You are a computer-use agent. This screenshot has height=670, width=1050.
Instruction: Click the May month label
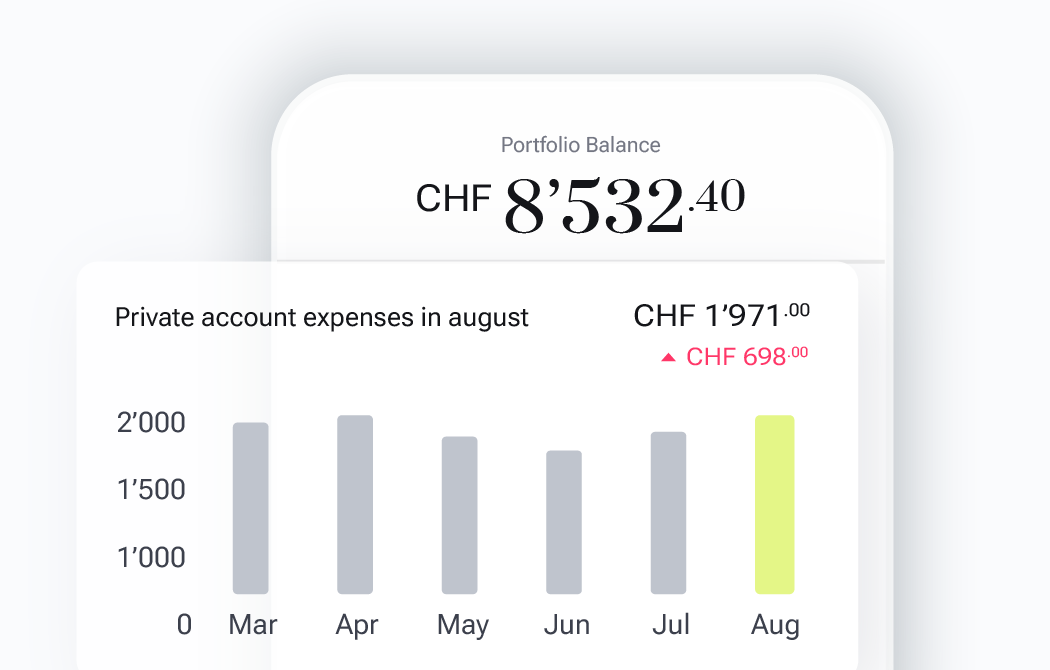coord(463,626)
